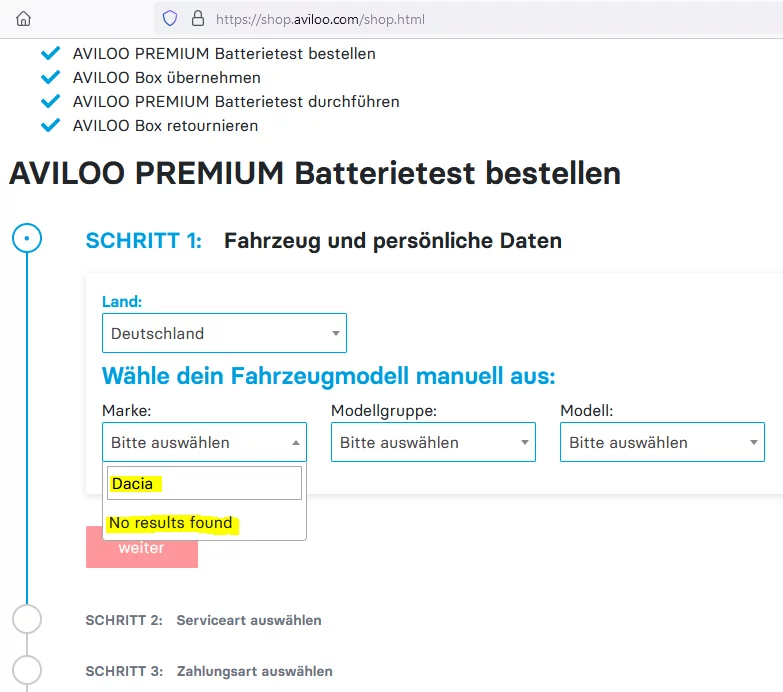Click the Marke search field containing Dacia
Viewport: 783px width, 692px height.
click(204, 483)
